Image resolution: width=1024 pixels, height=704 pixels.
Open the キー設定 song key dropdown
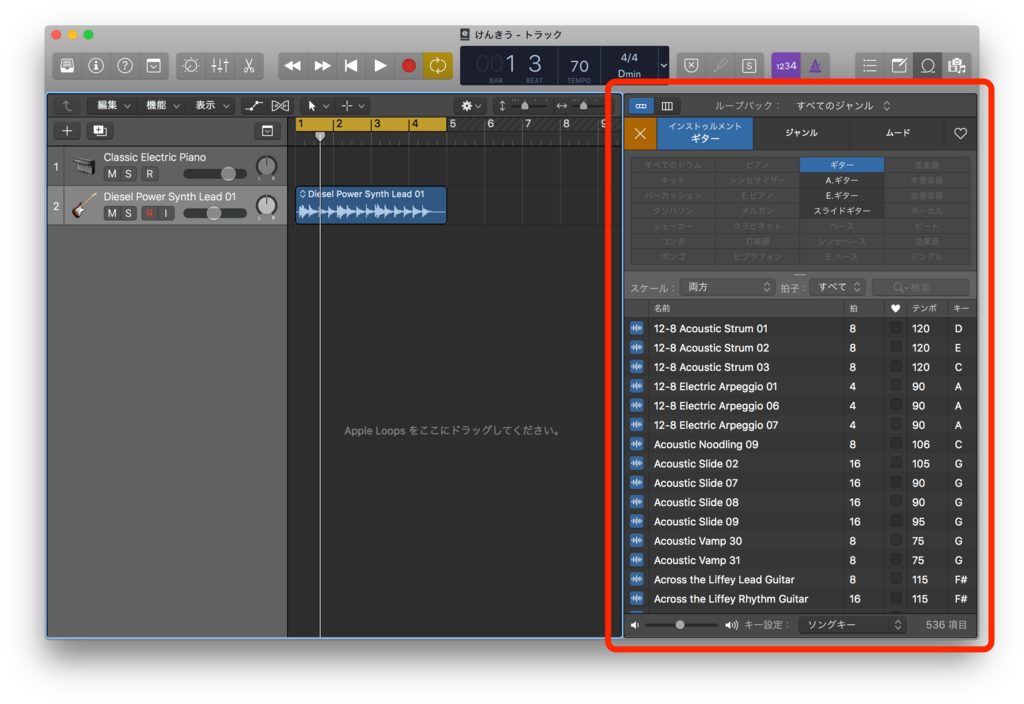852,625
